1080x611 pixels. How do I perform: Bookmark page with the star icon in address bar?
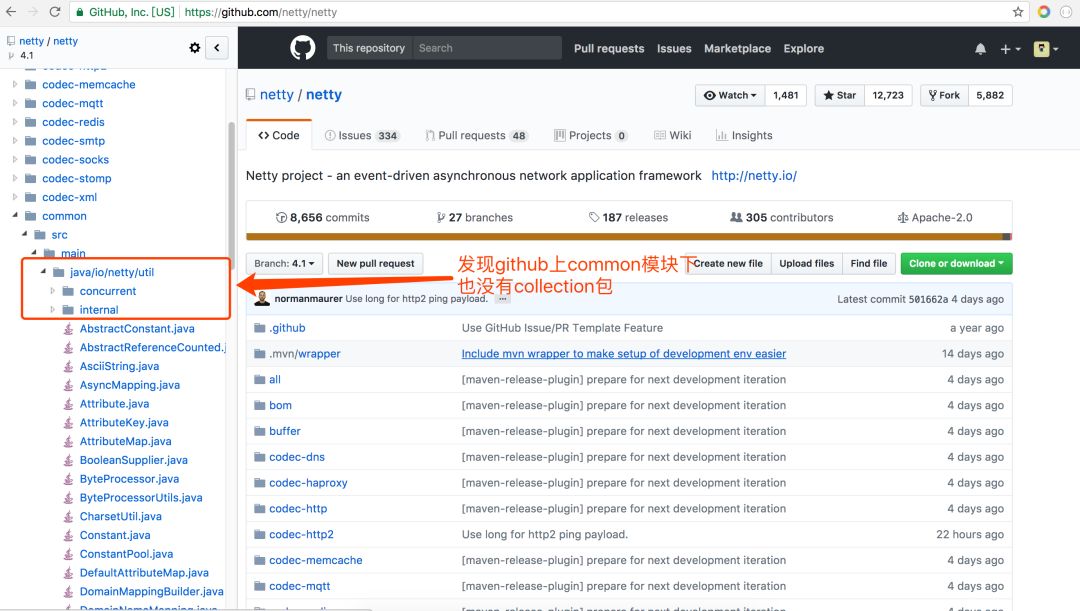(x=1018, y=12)
